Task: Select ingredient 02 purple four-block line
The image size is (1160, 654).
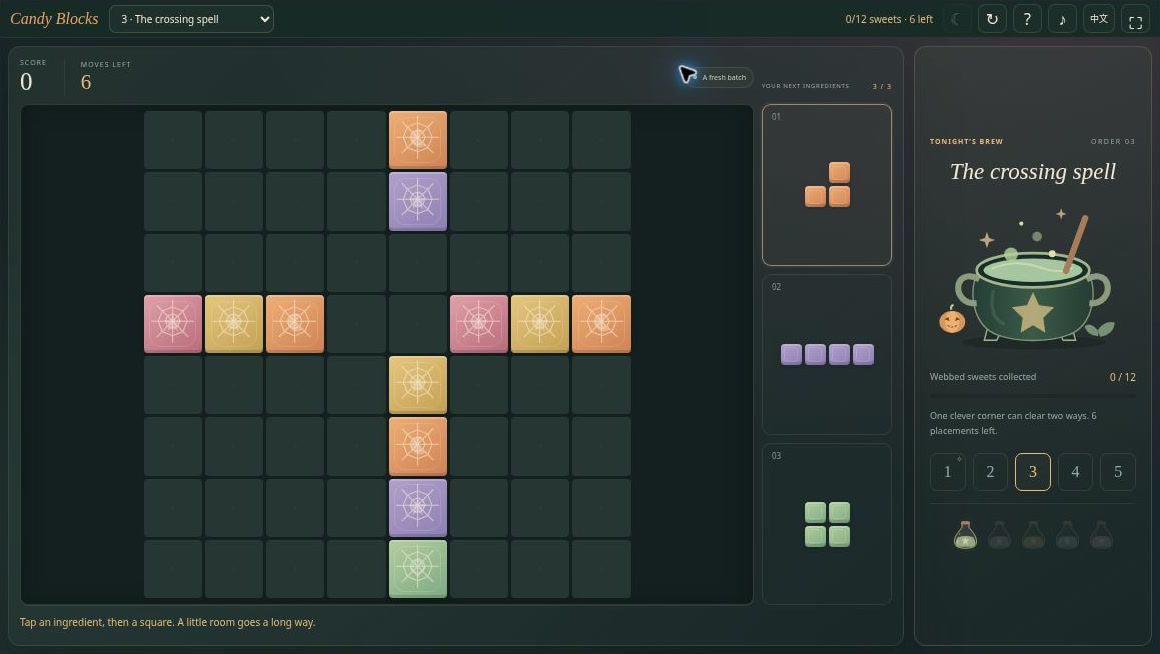Action: click(827, 354)
